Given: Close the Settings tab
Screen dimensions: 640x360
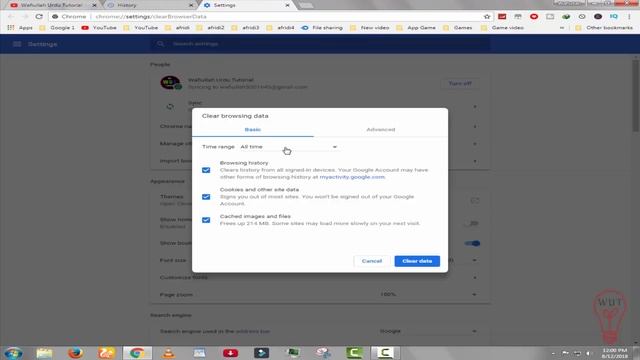Looking at the screenshot, I should coord(287,5).
